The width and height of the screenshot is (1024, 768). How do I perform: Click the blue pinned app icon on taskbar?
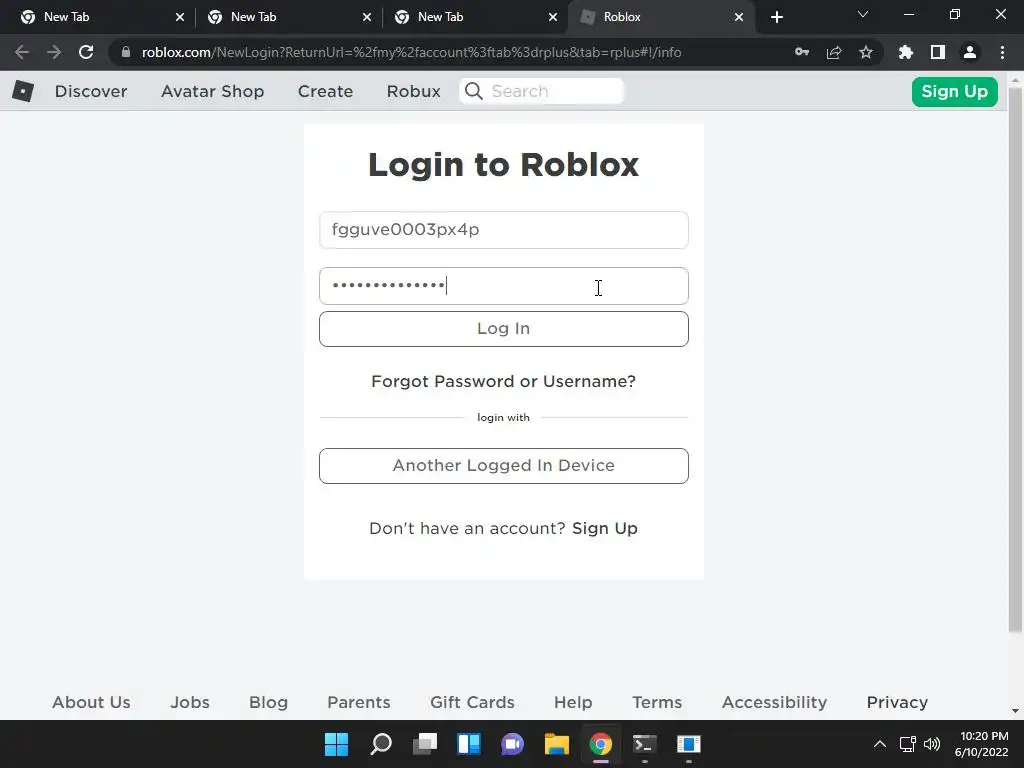(x=688, y=744)
